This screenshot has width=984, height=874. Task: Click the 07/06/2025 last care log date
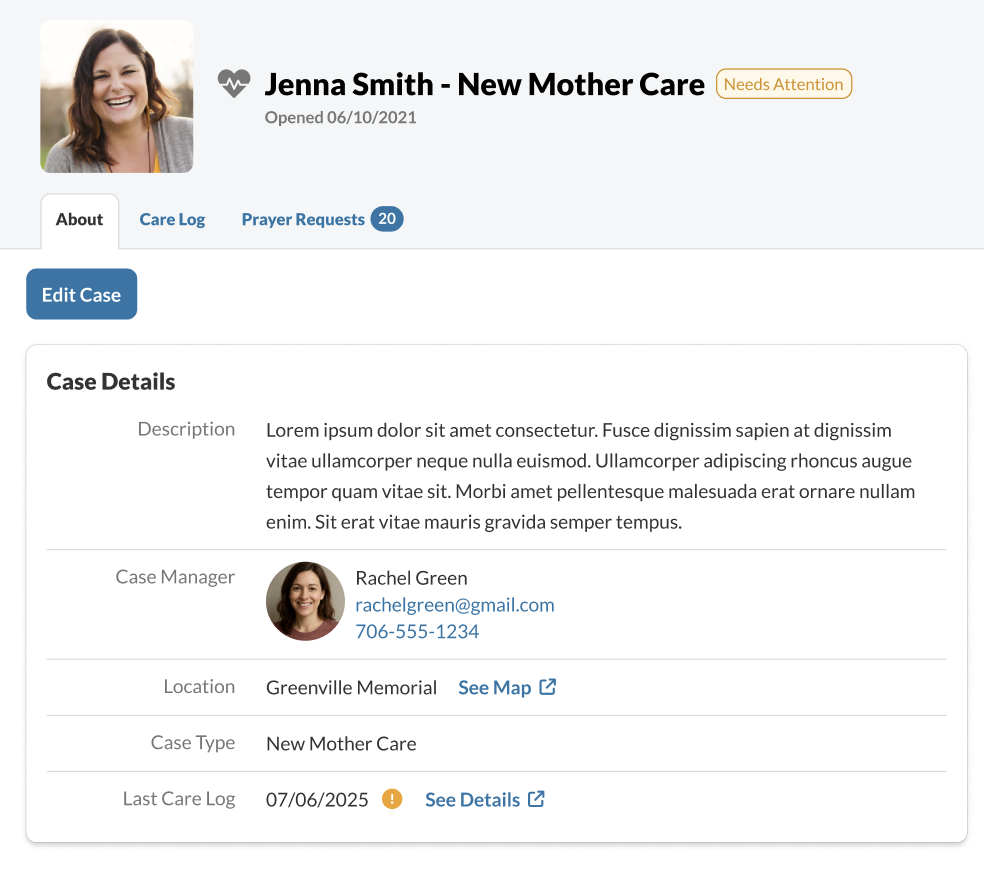point(317,800)
